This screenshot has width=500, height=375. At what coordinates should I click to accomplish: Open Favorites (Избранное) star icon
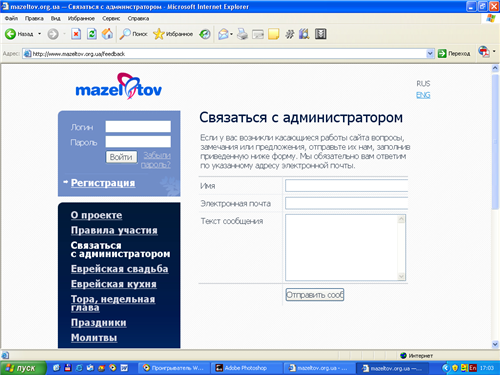coord(159,34)
